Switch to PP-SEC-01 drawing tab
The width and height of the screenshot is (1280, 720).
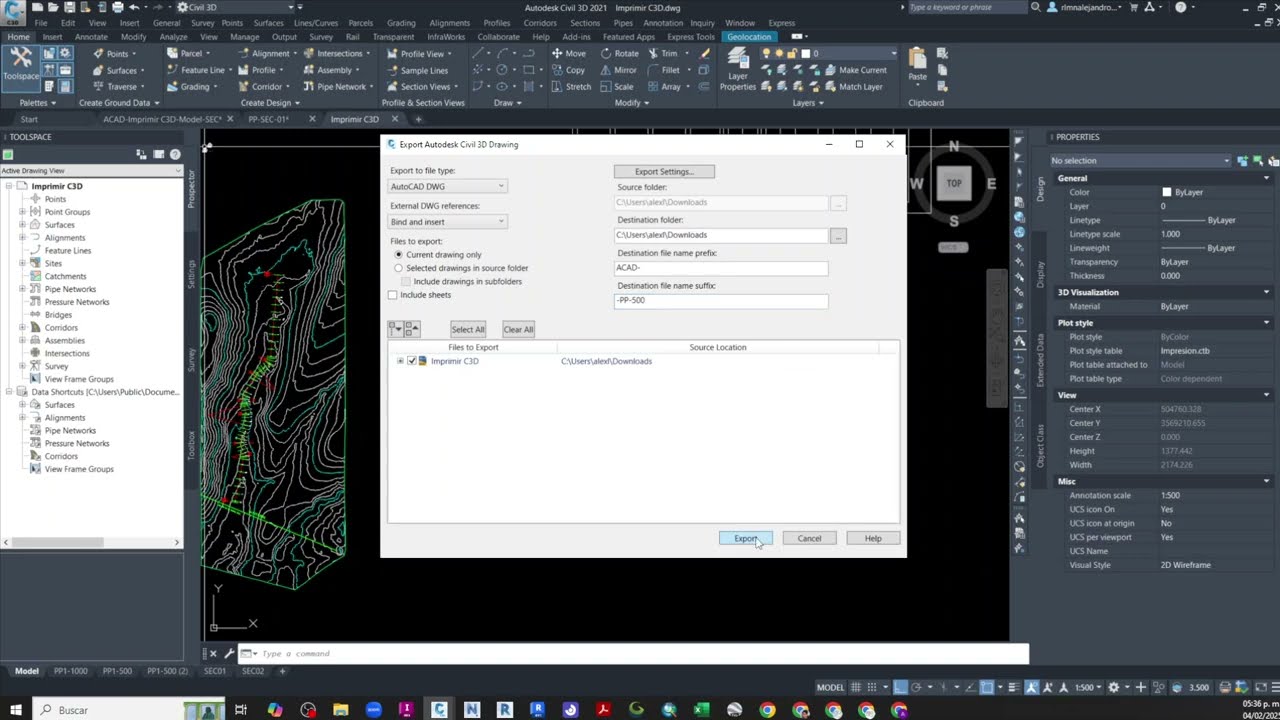coord(268,119)
